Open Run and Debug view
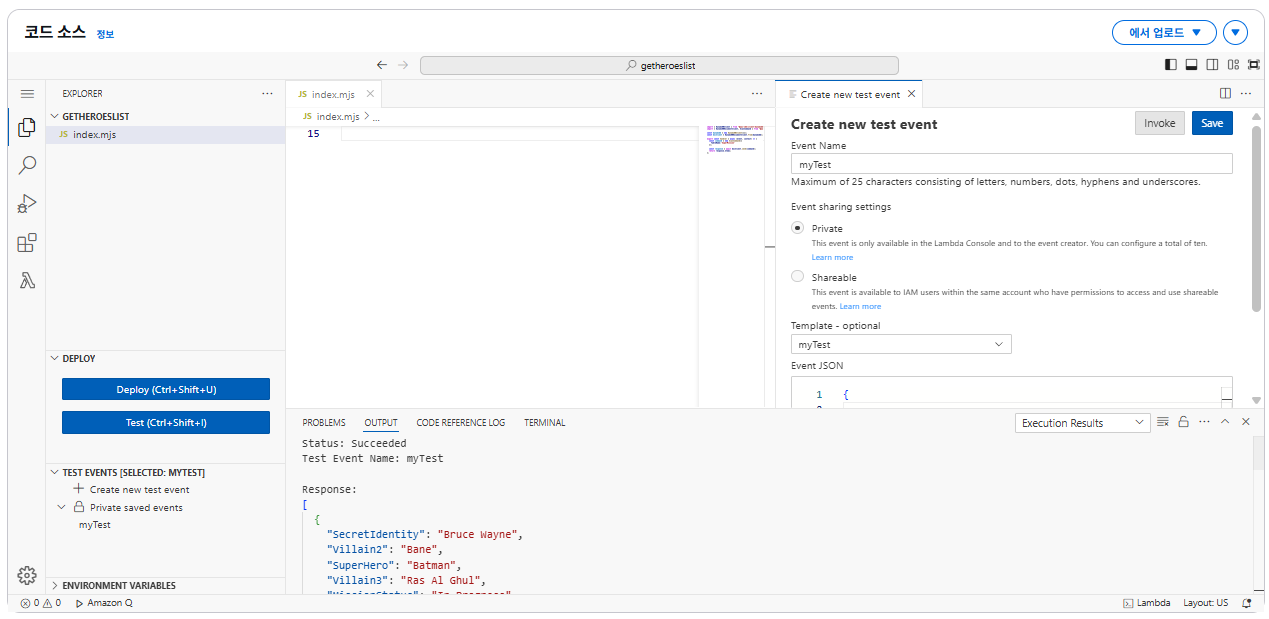Image resolution: width=1269 pixels, height=619 pixels. (27, 204)
